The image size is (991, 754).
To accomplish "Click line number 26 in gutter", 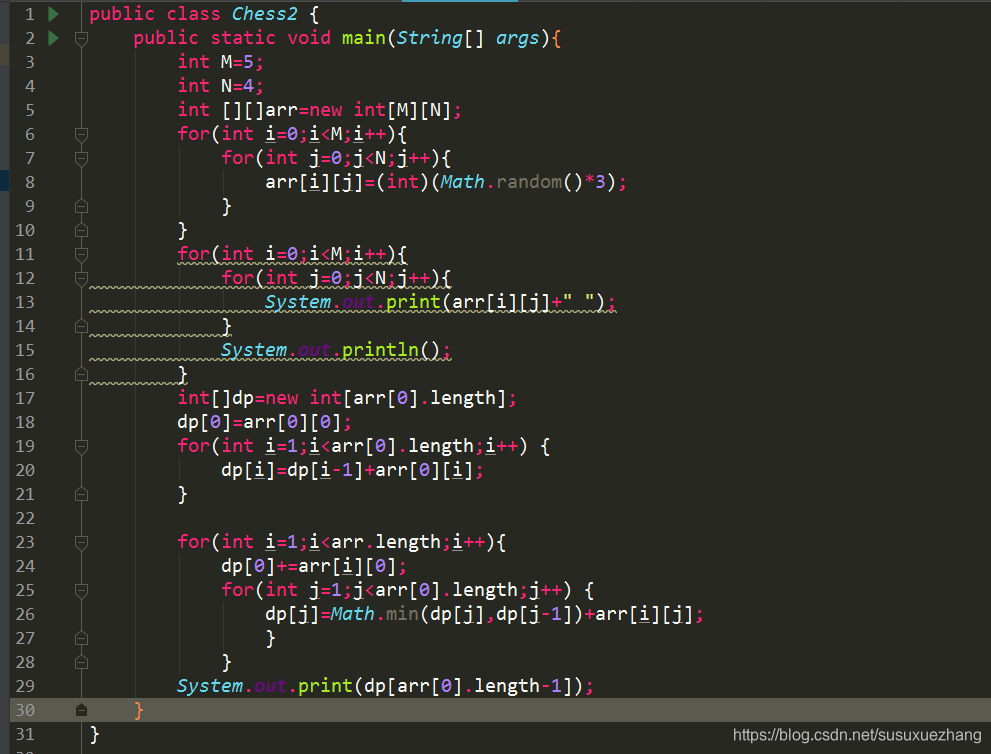I will [x=25, y=614].
